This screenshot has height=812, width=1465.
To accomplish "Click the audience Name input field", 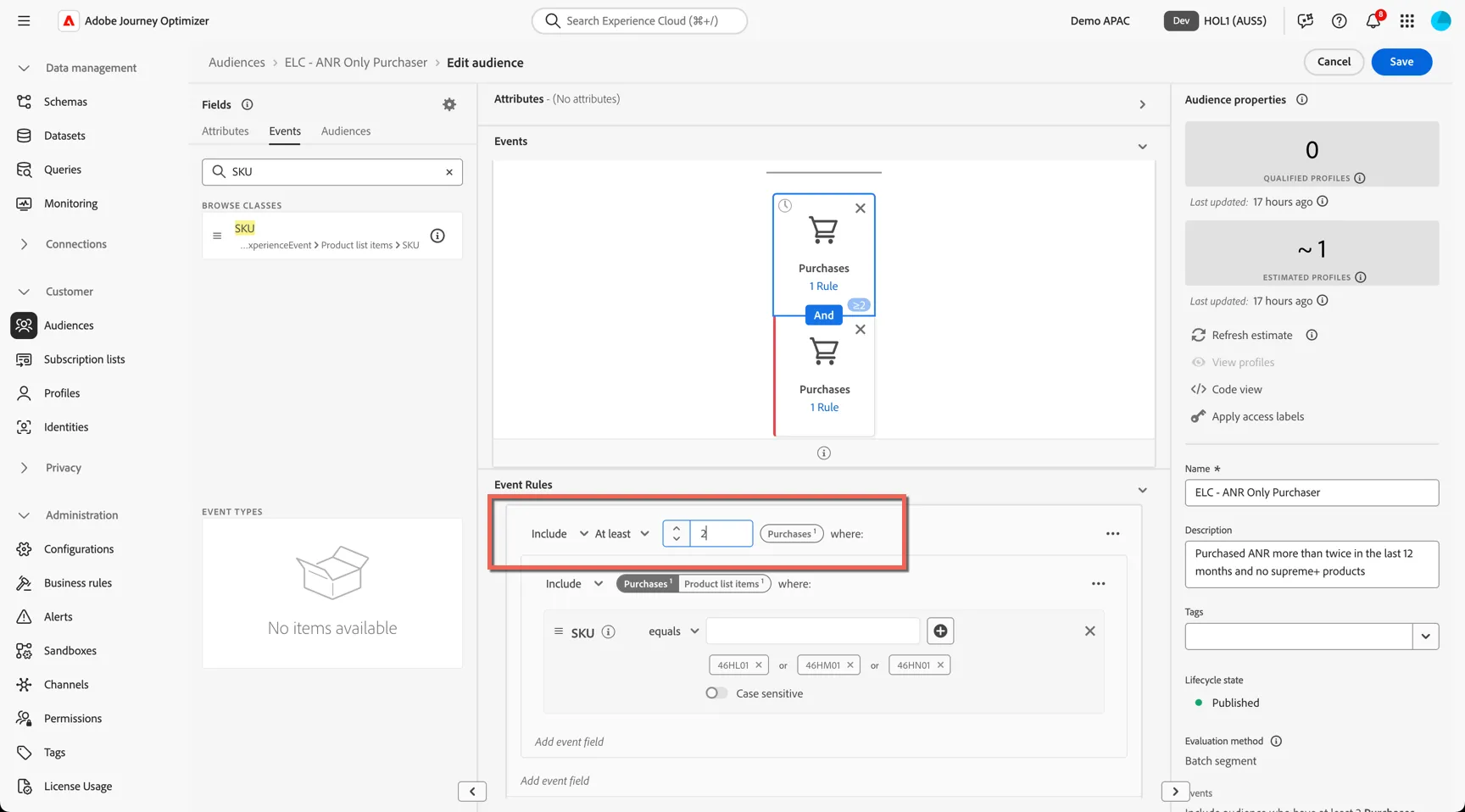I will [1312, 492].
